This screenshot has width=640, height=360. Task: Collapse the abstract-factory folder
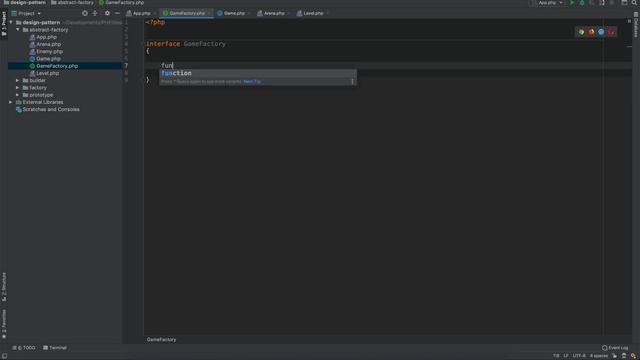pyautogui.click(x=18, y=30)
